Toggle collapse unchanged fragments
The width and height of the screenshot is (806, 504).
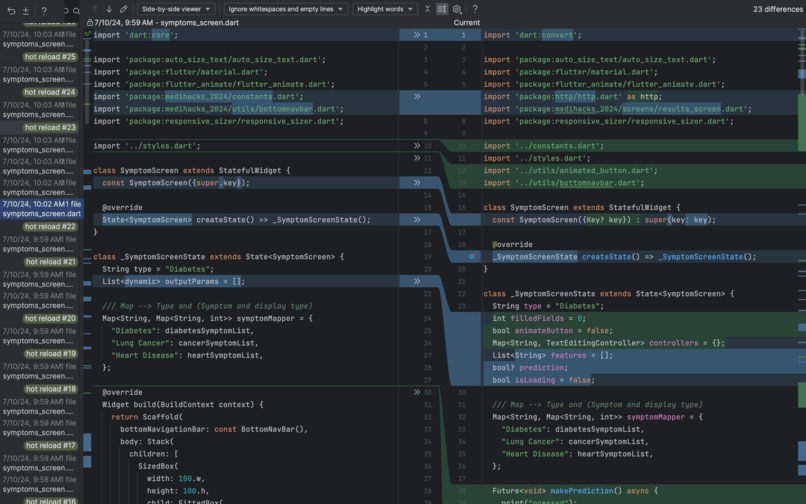(427, 9)
